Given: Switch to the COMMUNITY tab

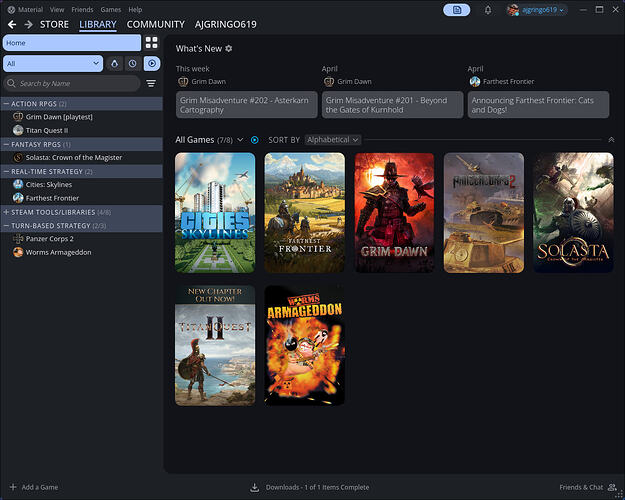Looking at the screenshot, I should click(155, 24).
